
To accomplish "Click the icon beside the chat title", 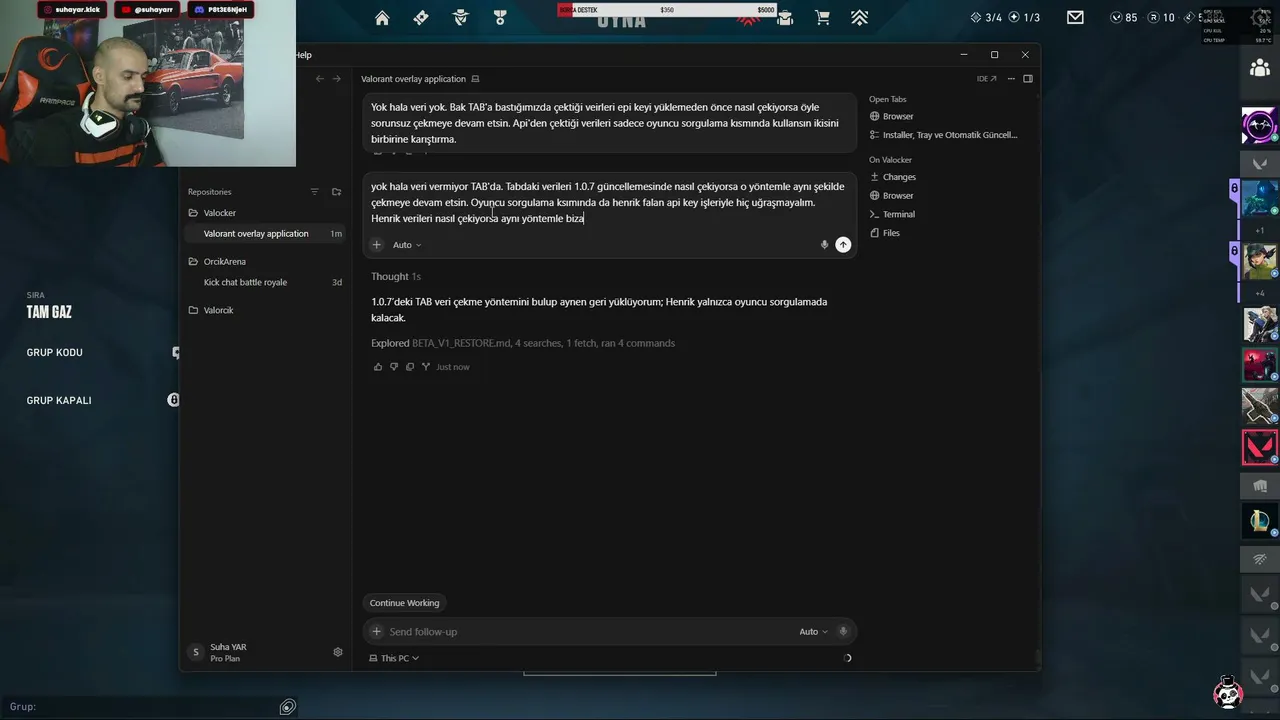I will (x=475, y=79).
